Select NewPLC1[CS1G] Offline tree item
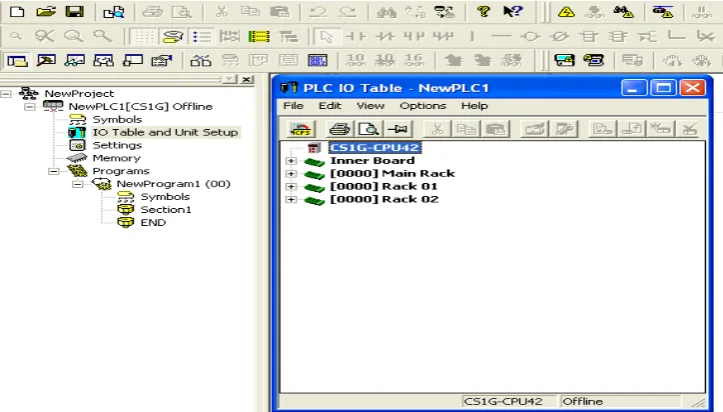 141,106
